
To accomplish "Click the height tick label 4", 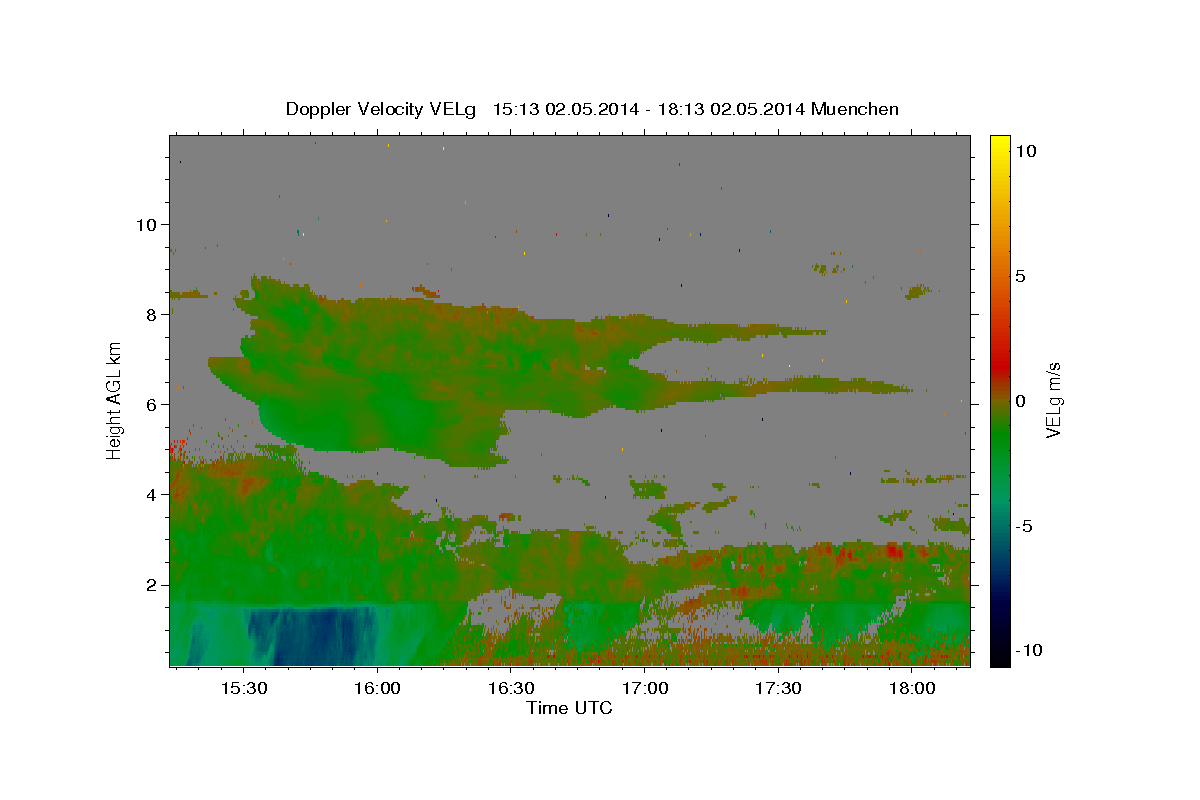I will pyautogui.click(x=152, y=494).
